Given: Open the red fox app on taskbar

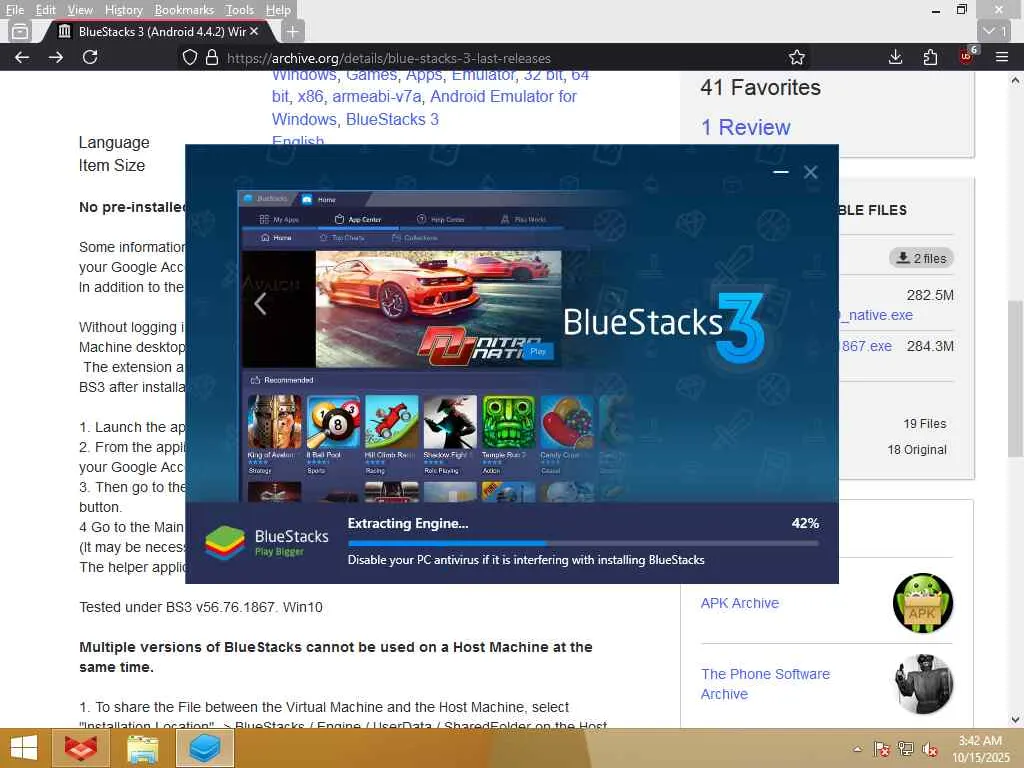Looking at the screenshot, I should pyautogui.click(x=80, y=748).
